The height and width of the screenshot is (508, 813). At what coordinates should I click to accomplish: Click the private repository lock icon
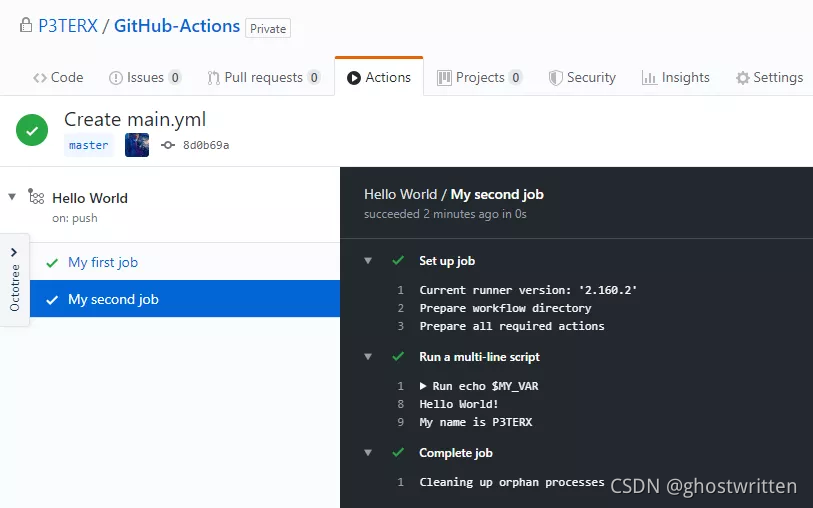25,25
